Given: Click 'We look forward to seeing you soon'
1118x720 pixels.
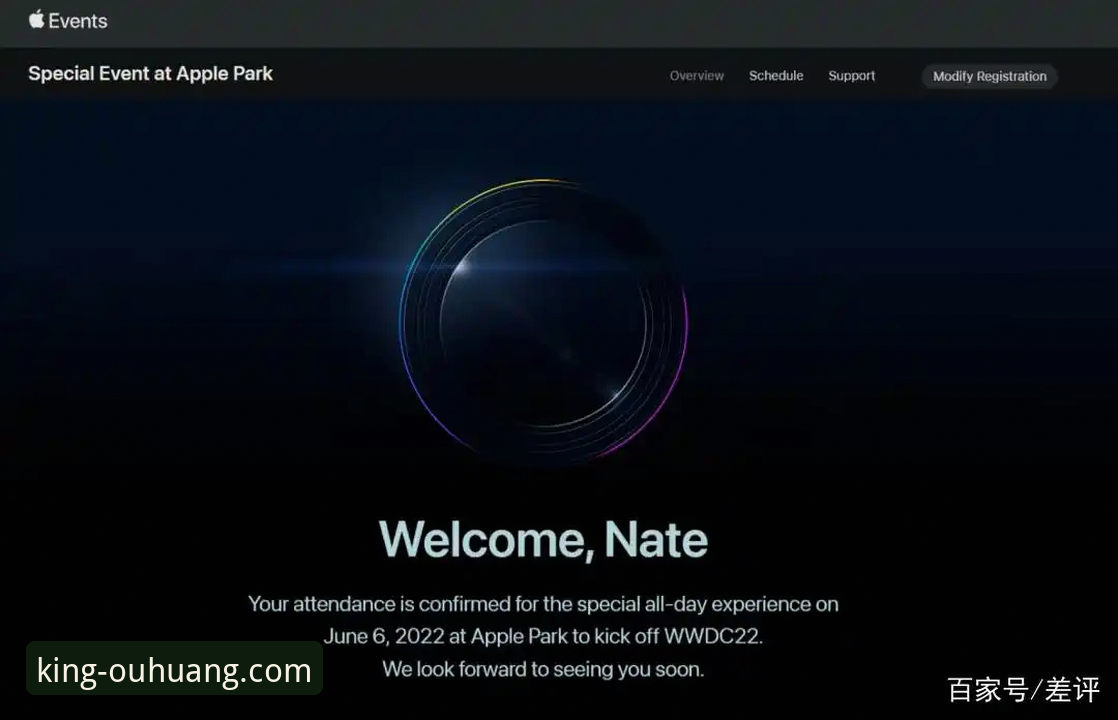Looking at the screenshot, I should pos(543,669).
